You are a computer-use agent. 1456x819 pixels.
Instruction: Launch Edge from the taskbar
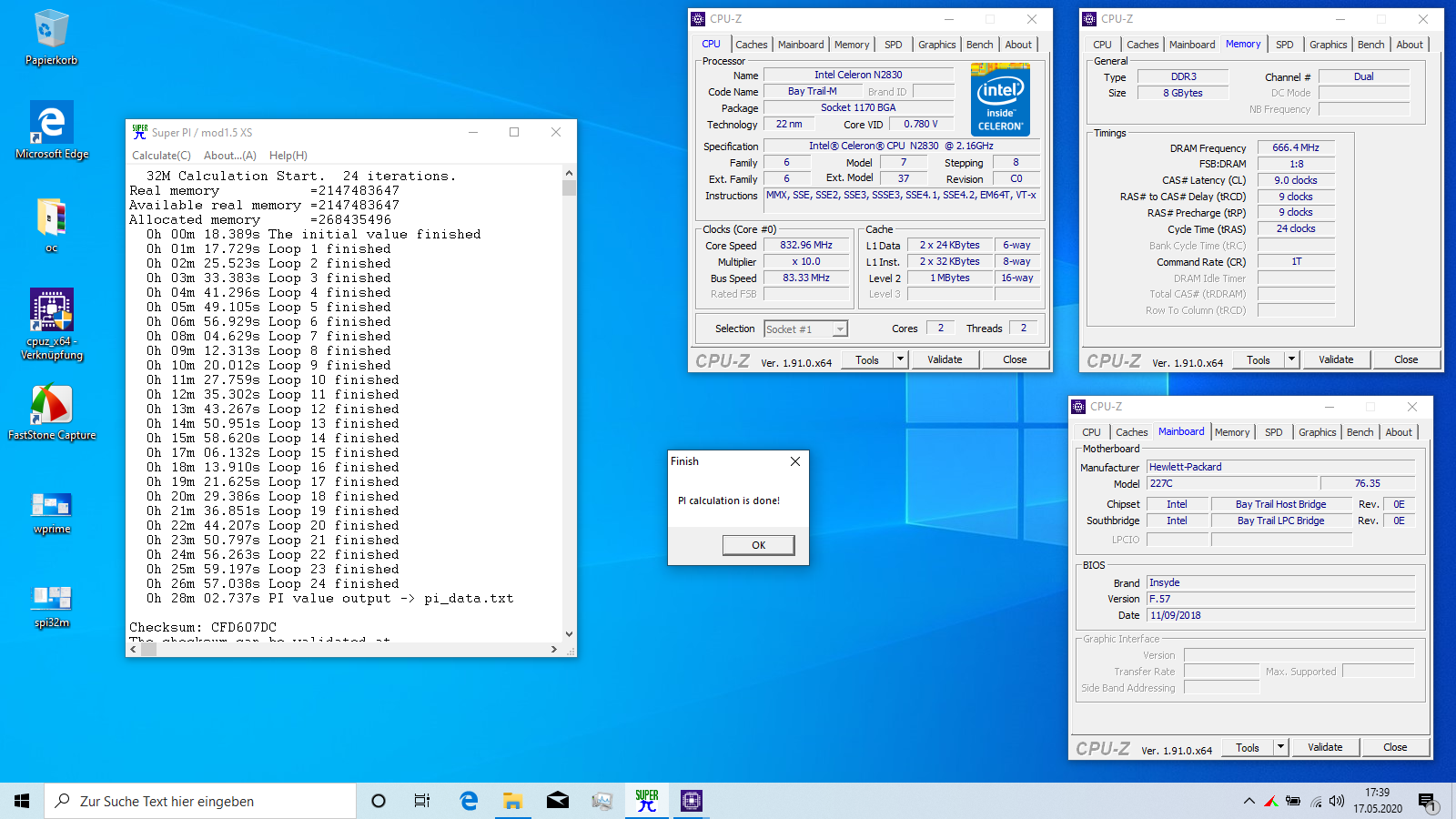click(x=469, y=801)
